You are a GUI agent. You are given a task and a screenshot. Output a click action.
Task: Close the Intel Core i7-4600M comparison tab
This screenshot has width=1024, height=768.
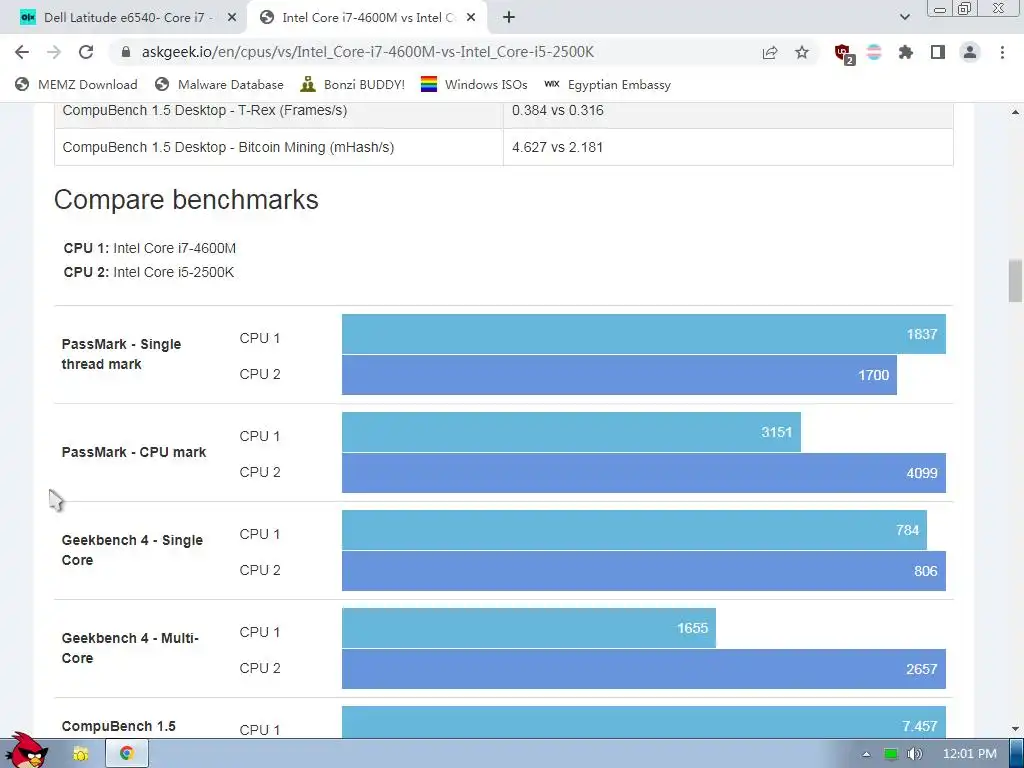(x=471, y=18)
